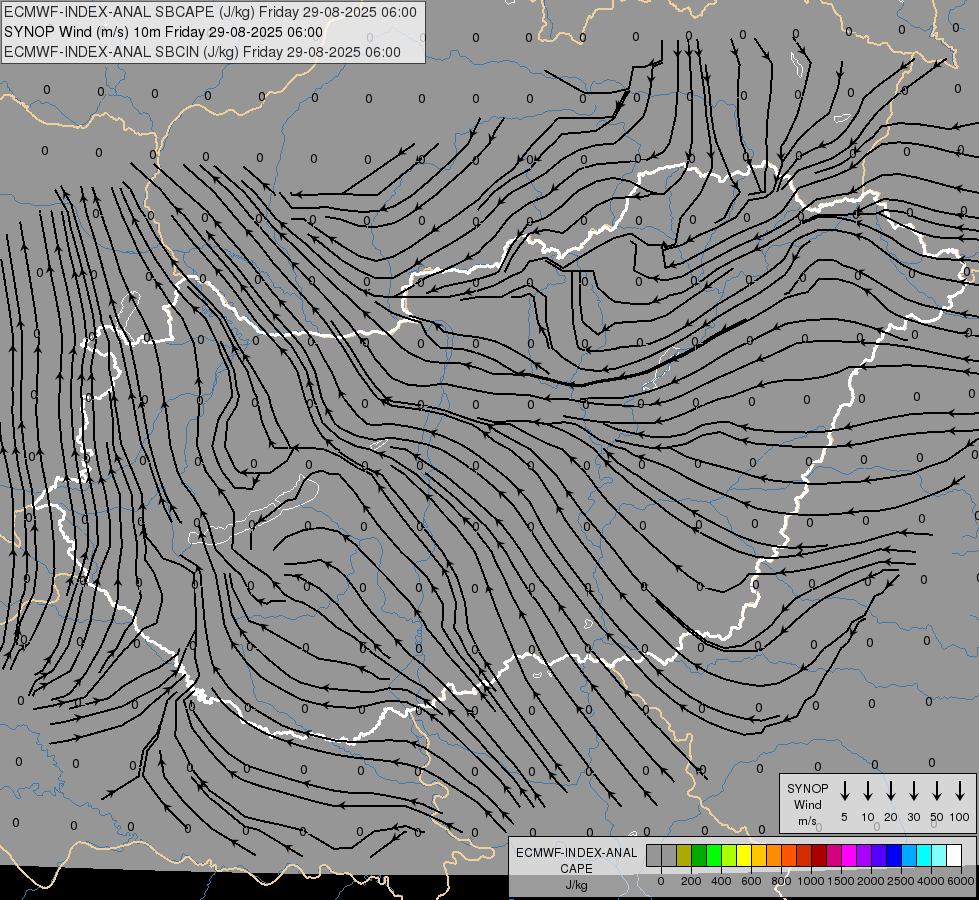Screen dimensions: 979x900
Task: Click the '20' label in wind legend
Action: tap(890, 817)
